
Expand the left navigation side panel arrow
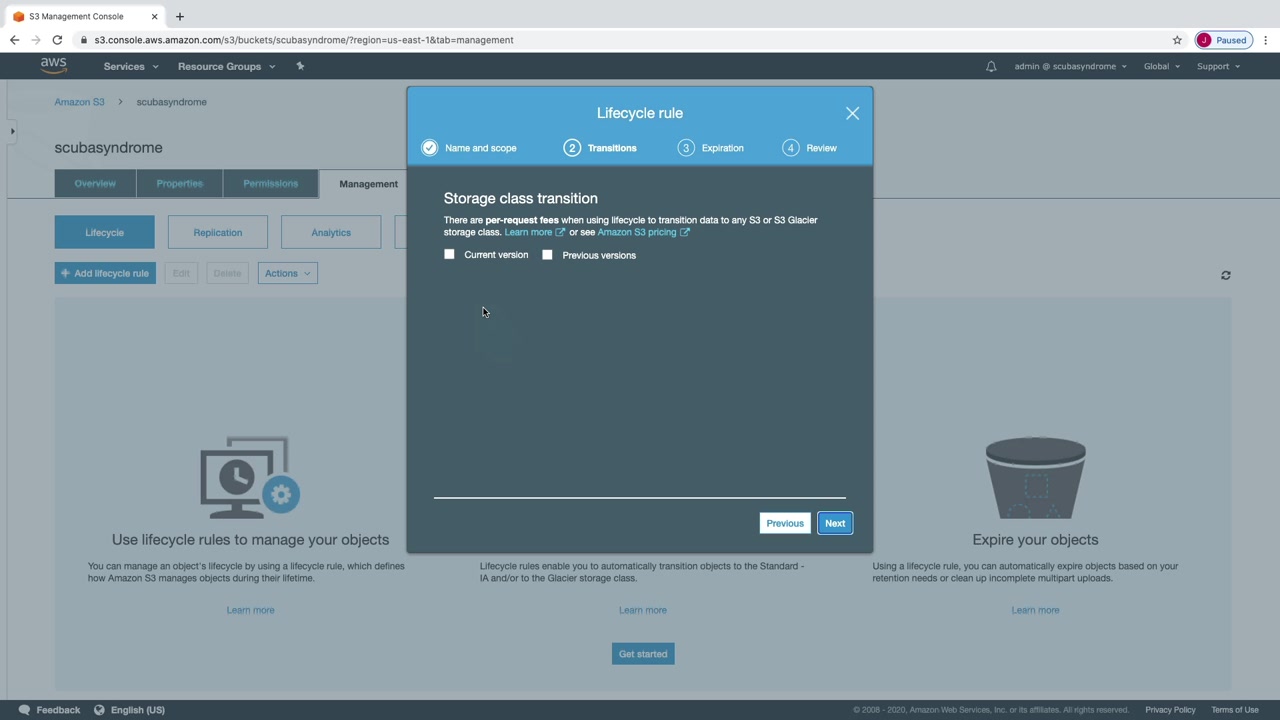12,131
